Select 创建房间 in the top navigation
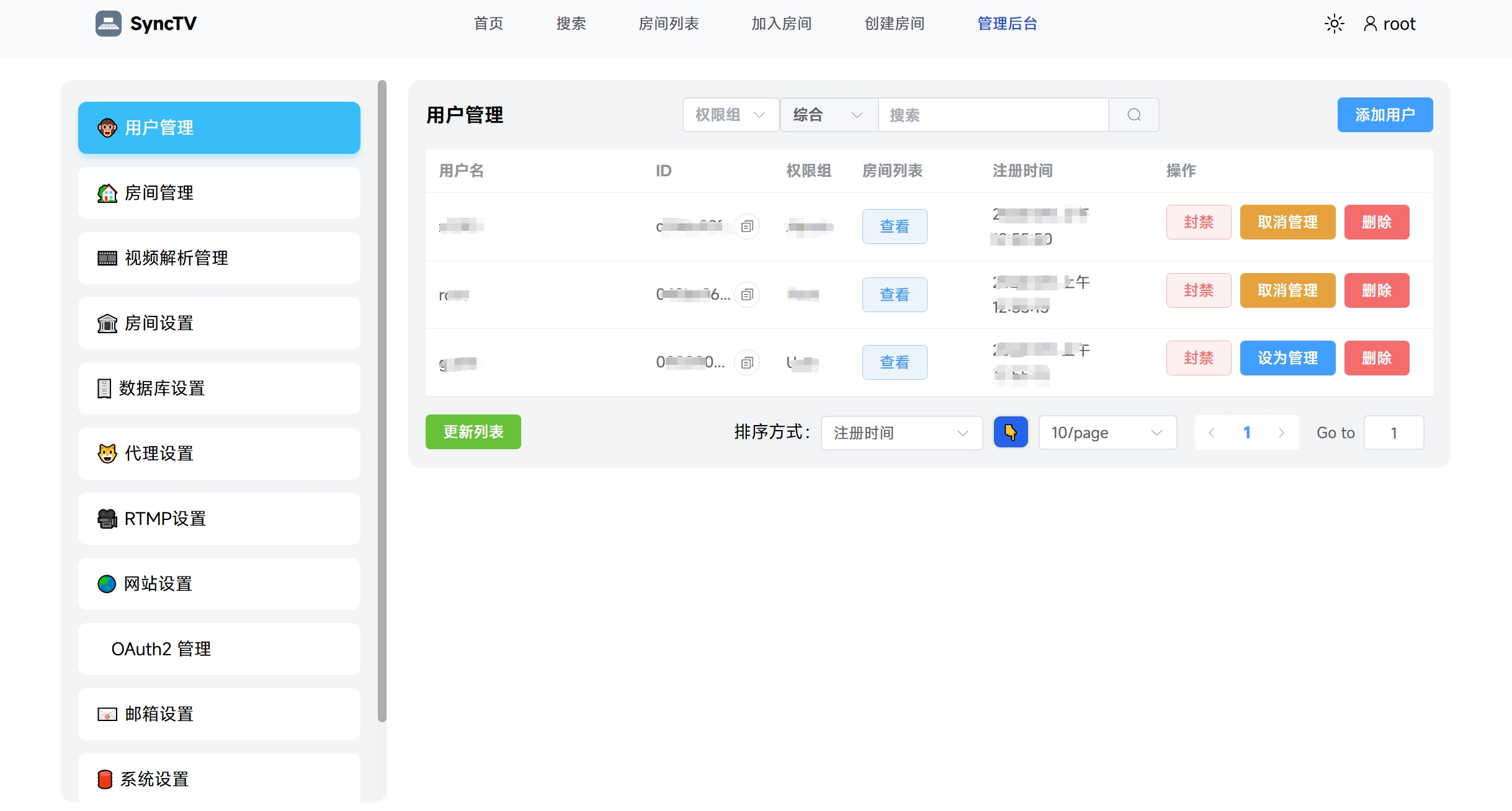 [893, 24]
